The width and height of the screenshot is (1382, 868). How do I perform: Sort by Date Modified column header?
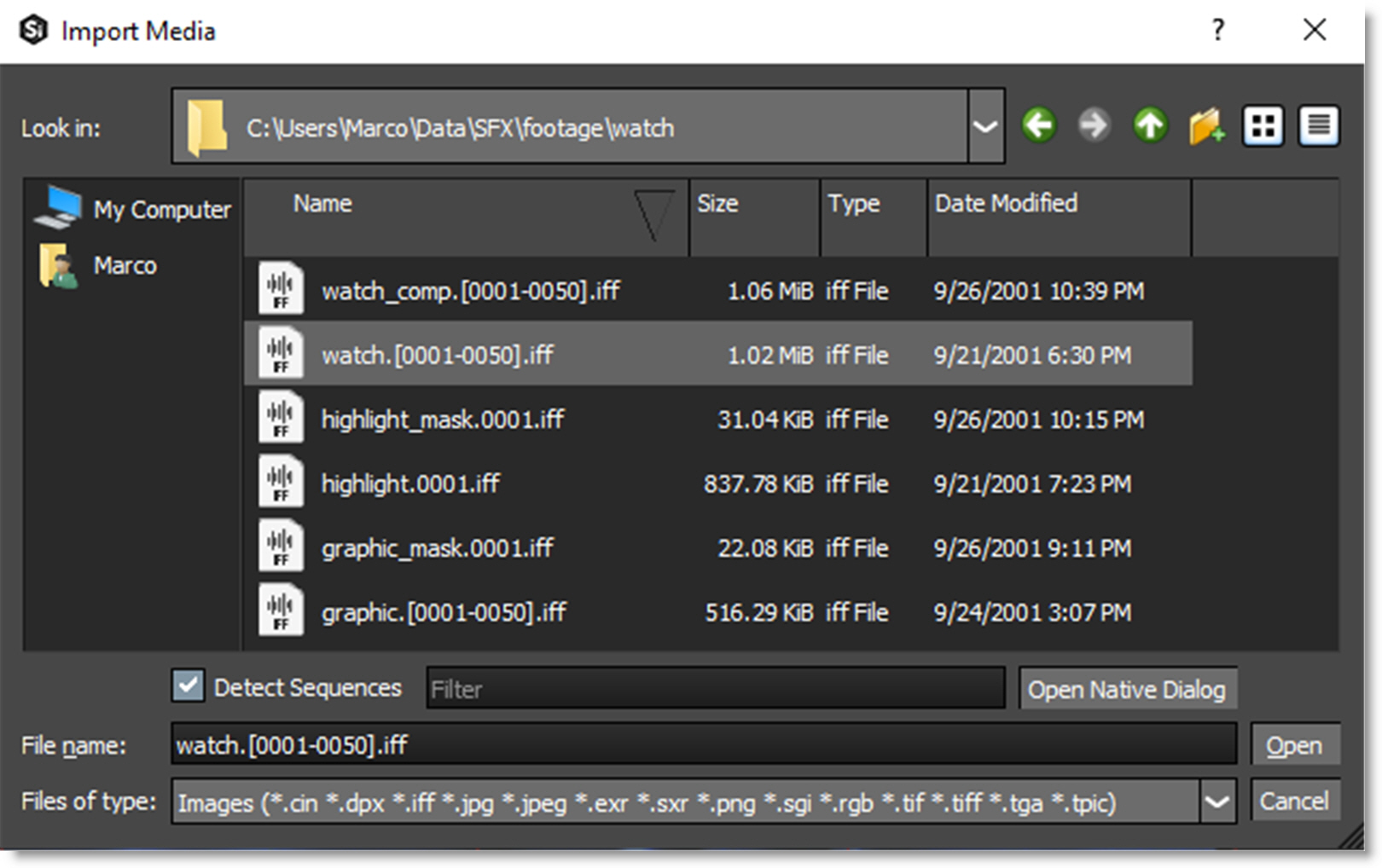click(1006, 204)
